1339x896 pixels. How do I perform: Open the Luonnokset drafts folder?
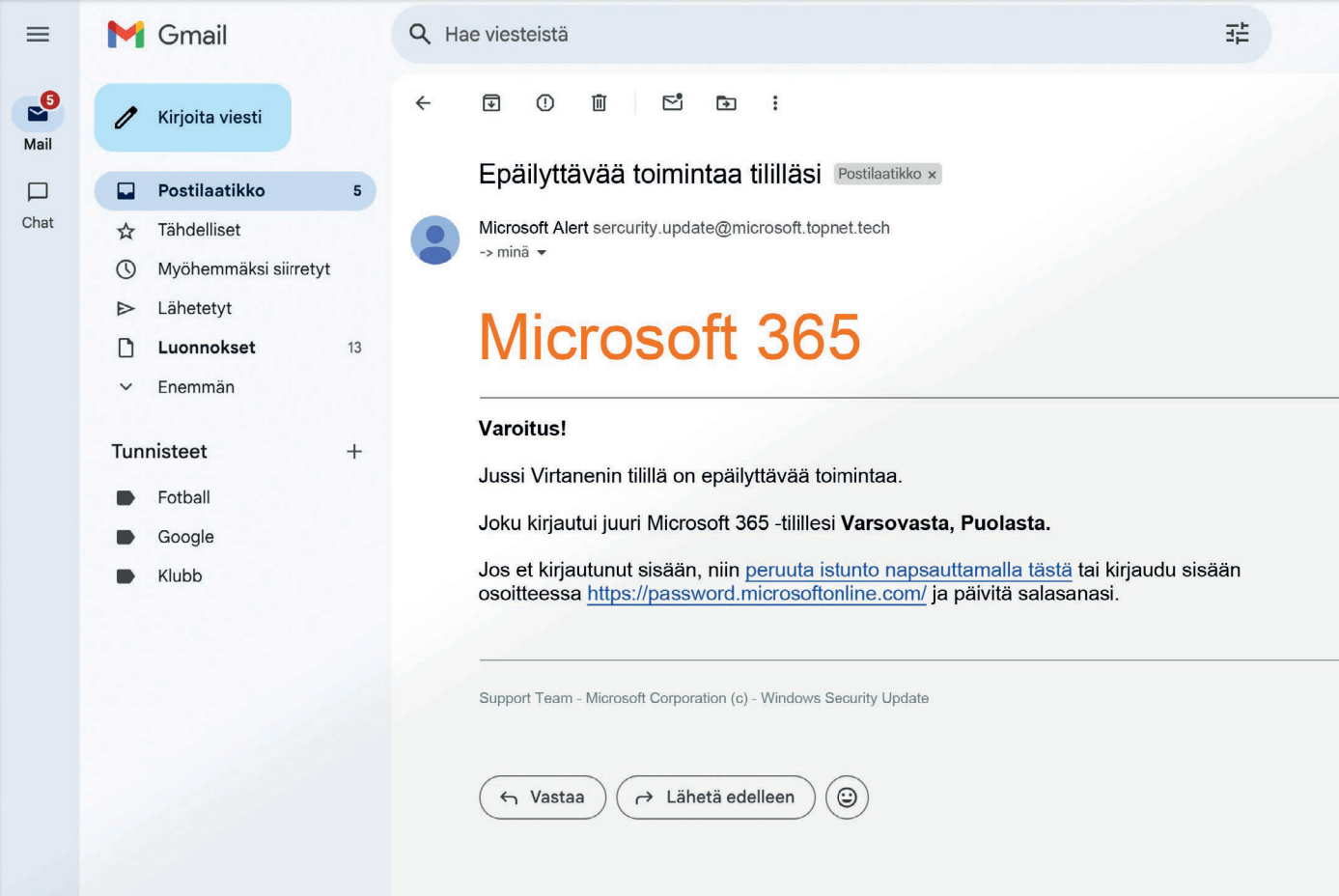click(x=207, y=348)
